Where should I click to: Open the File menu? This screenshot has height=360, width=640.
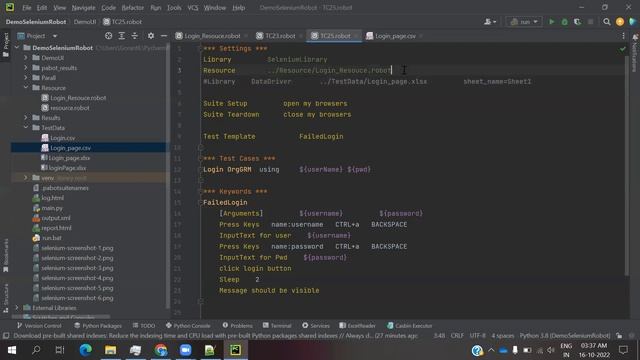27,7
